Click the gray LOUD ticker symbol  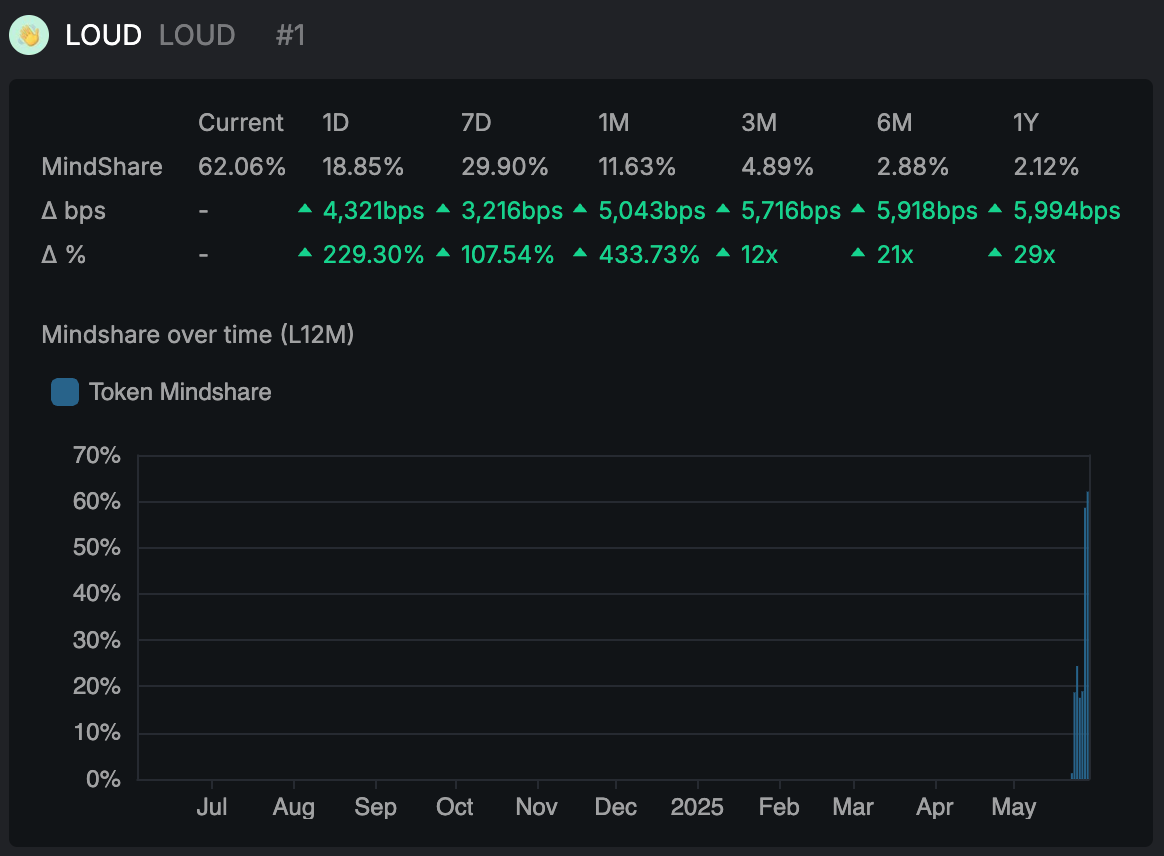pos(197,35)
